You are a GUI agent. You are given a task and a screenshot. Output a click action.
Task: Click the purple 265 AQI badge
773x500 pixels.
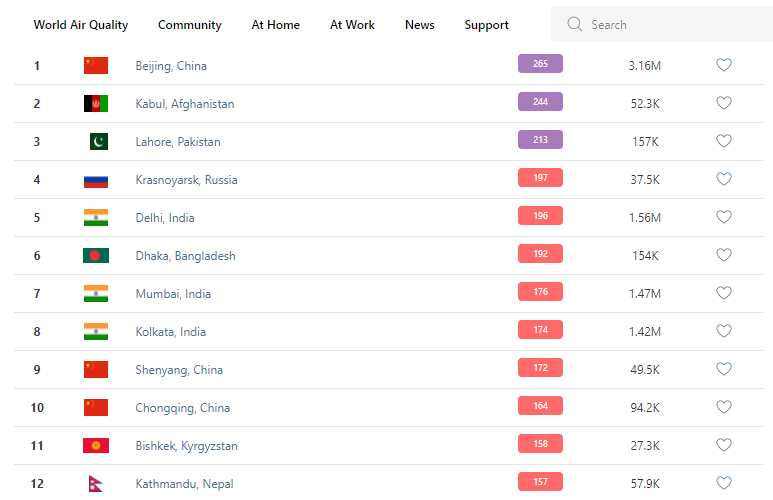(540, 64)
